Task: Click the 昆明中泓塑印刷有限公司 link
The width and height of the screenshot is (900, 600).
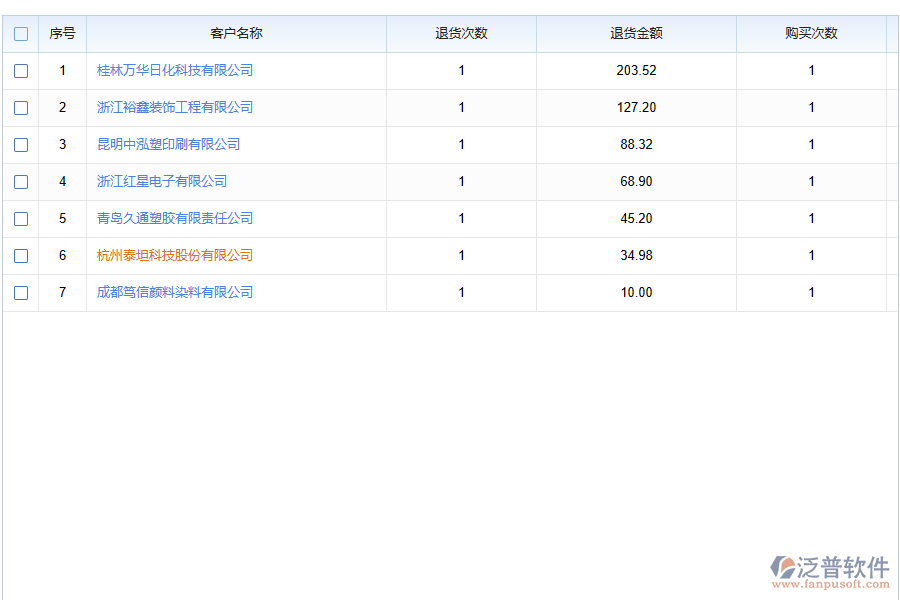Action: point(167,144)
